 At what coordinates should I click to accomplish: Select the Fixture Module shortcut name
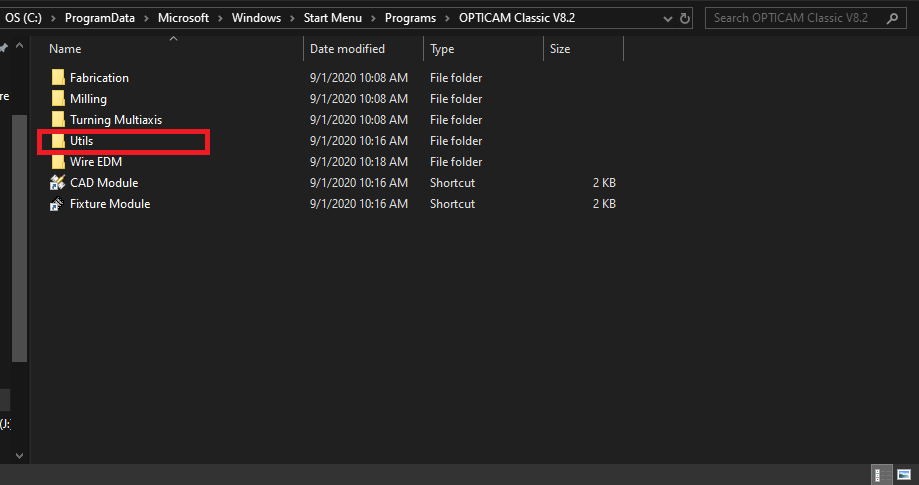[110, 204]
